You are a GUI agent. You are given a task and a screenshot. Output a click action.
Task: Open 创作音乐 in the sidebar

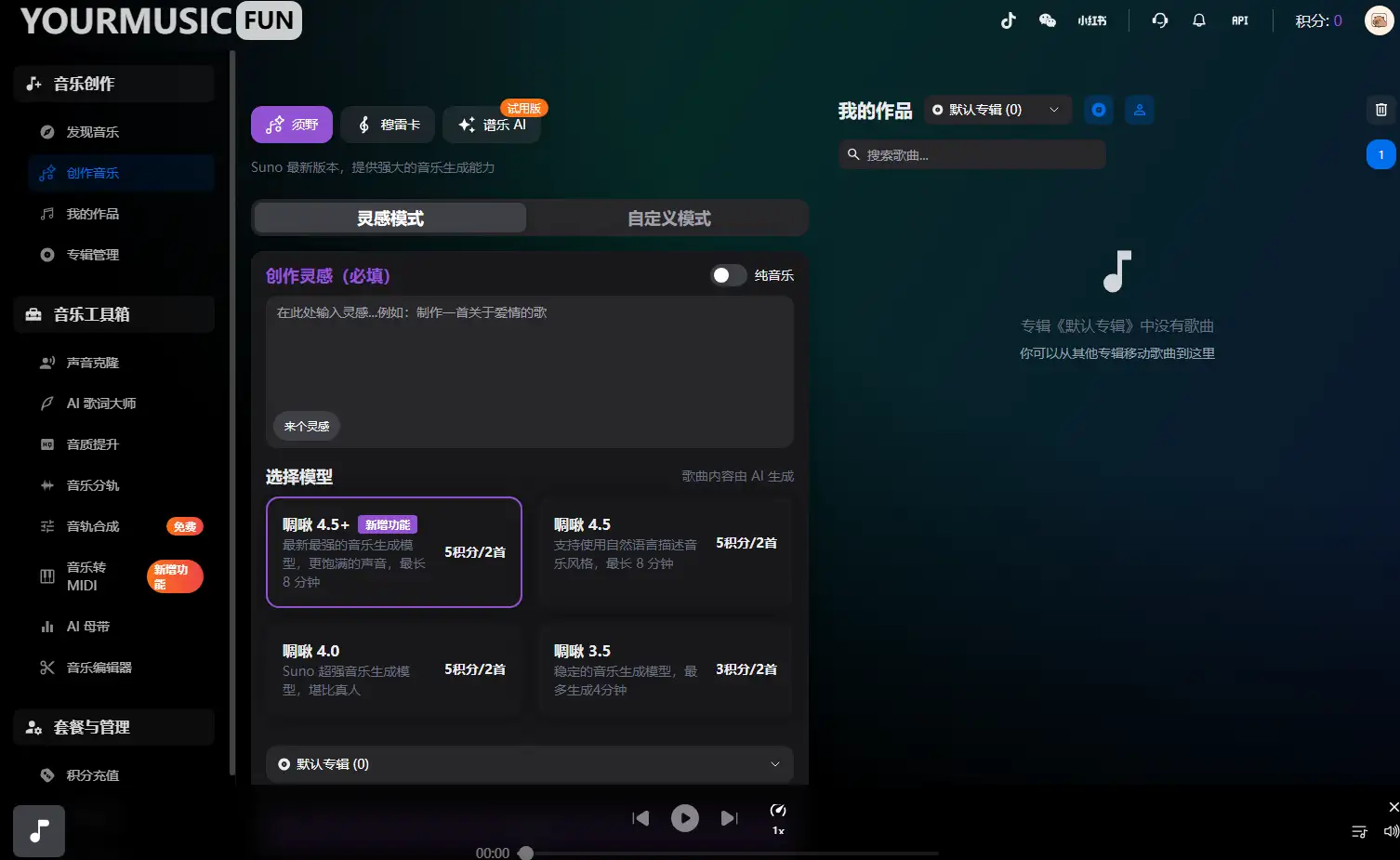121,173
